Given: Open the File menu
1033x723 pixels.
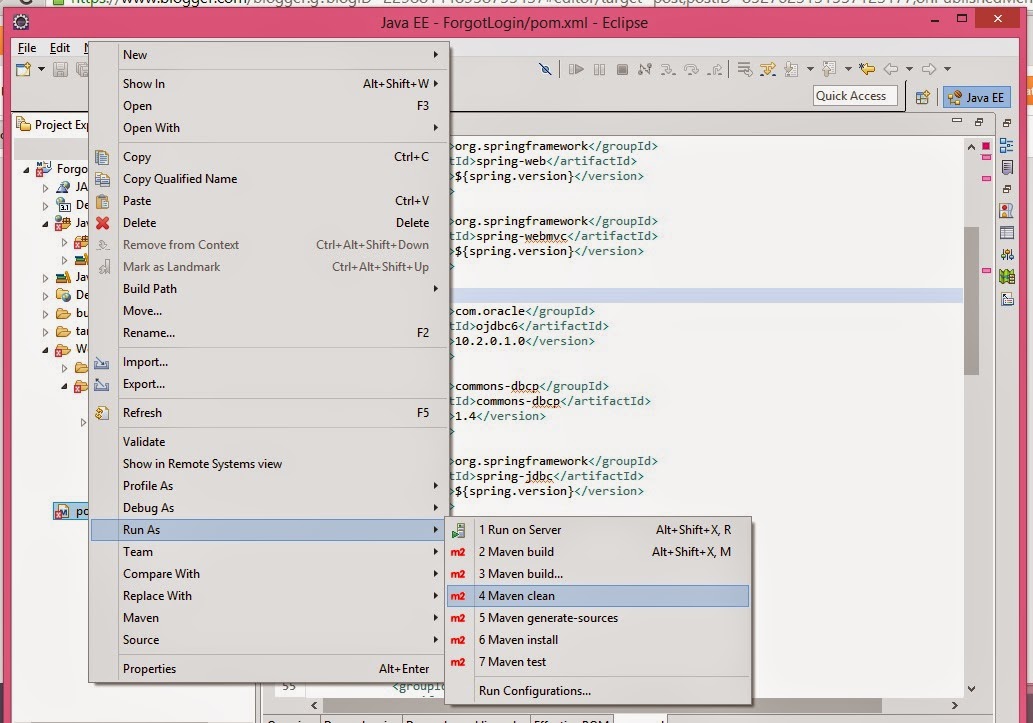Looking at the screenshot, I should pos(25,47).
